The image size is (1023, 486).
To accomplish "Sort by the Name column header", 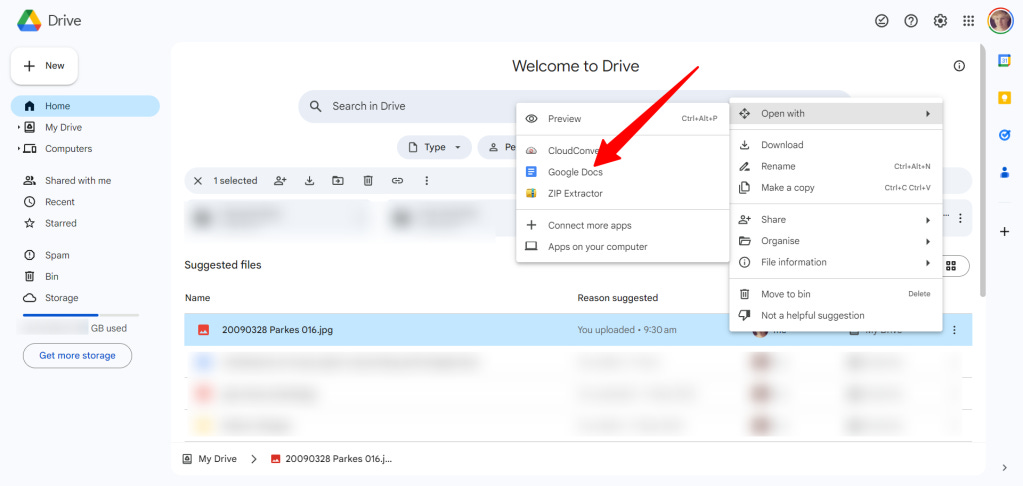I will (198, 298).
